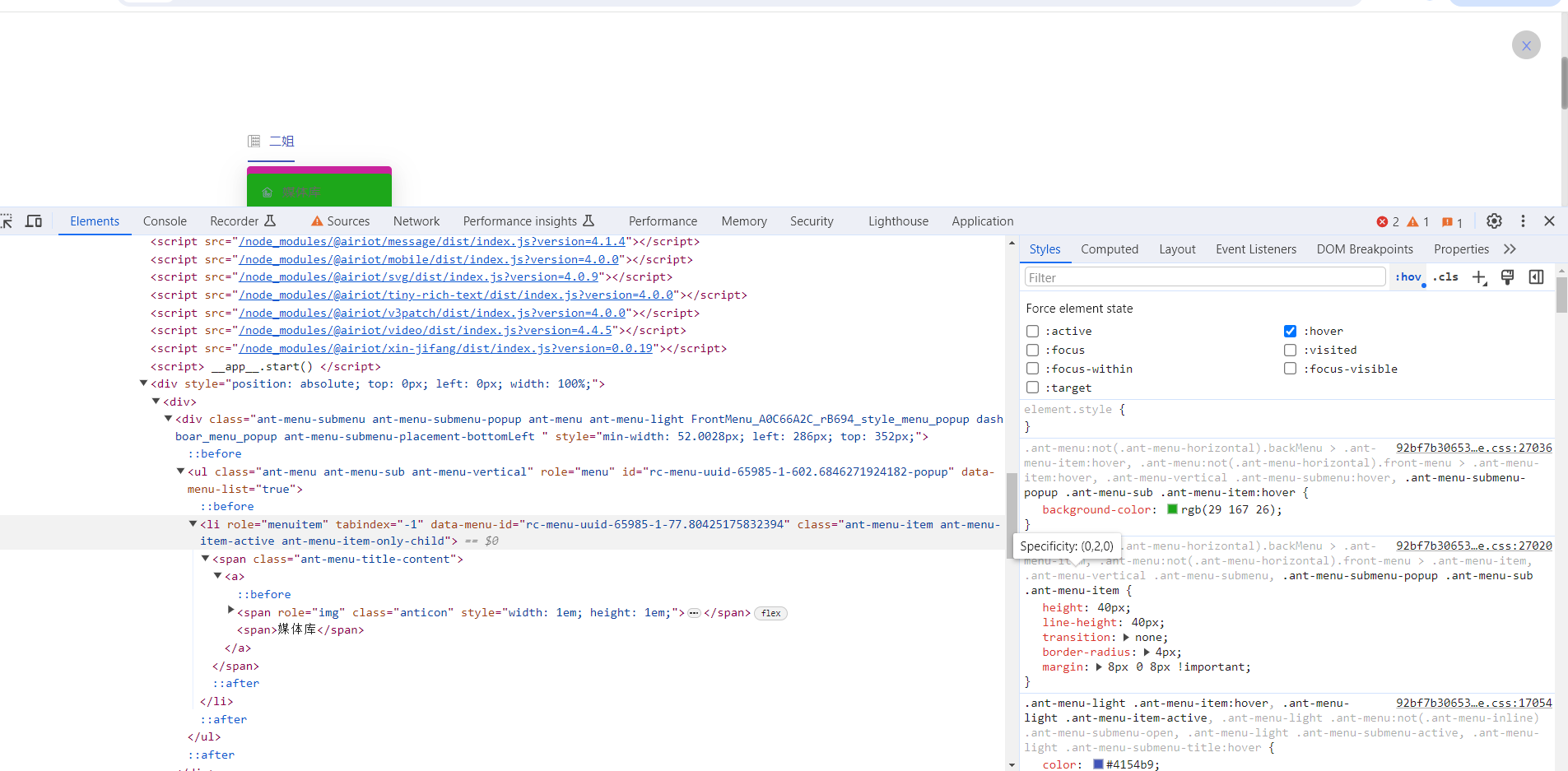Open the svg/dist/index.js script link
1568x771 pixels.
418,277
